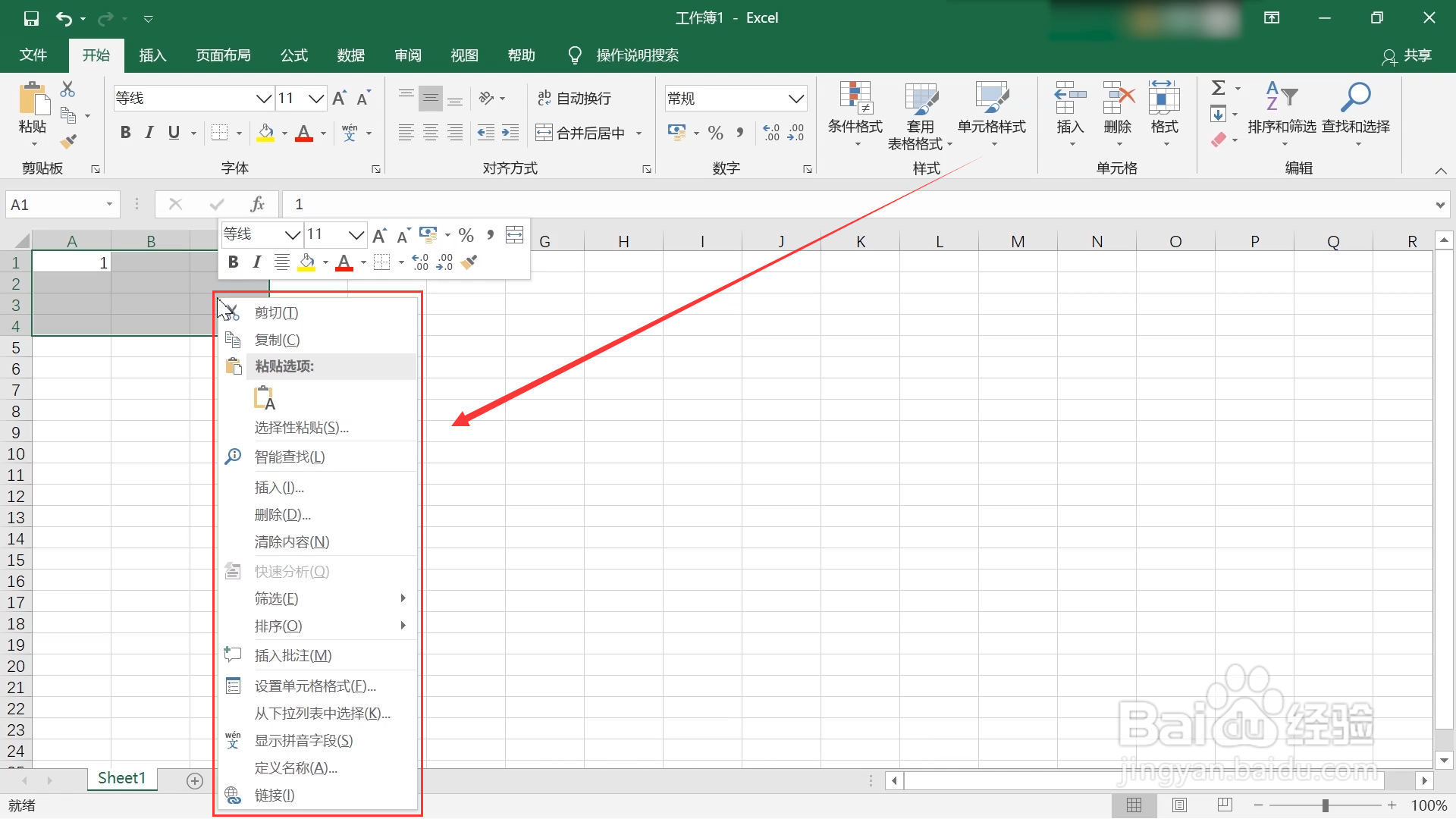The height and width of the screenshot is (819, 1456).
Task: Click inside the formula bar
Action: tap(531, 203)
